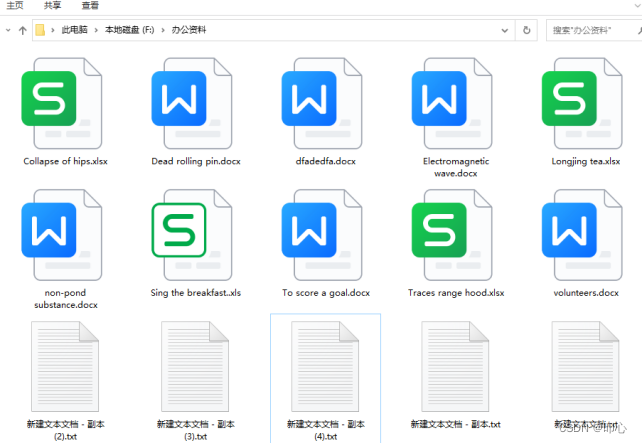Expand the address bar history dropdown
This screenshot has height=443, width=642.
(x=505, y=30)
